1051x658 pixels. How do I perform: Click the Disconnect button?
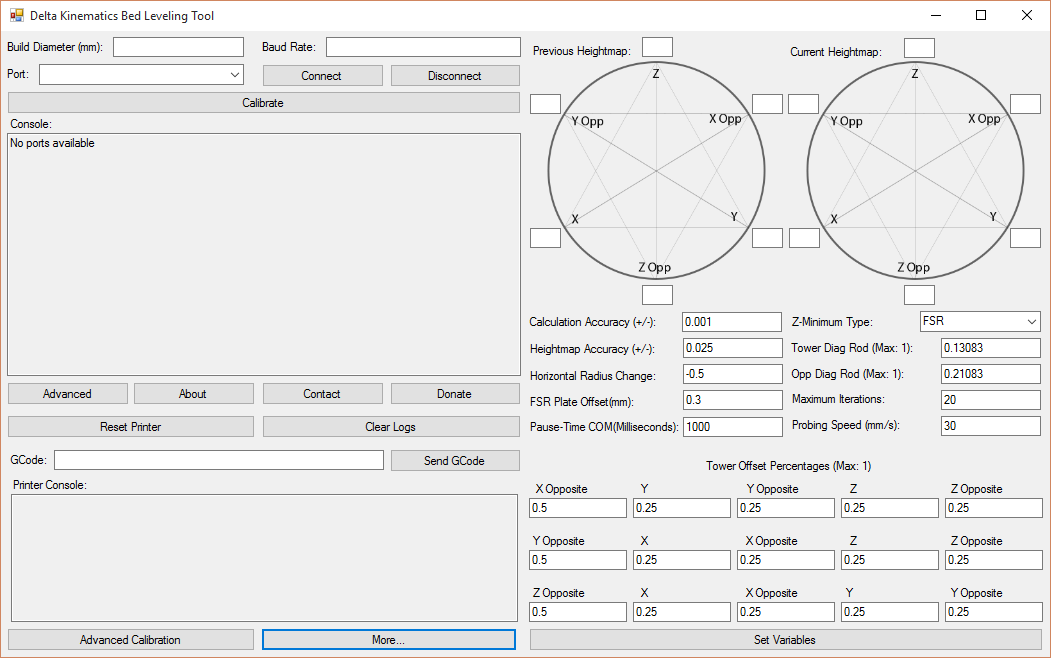(x=455, y=76)
